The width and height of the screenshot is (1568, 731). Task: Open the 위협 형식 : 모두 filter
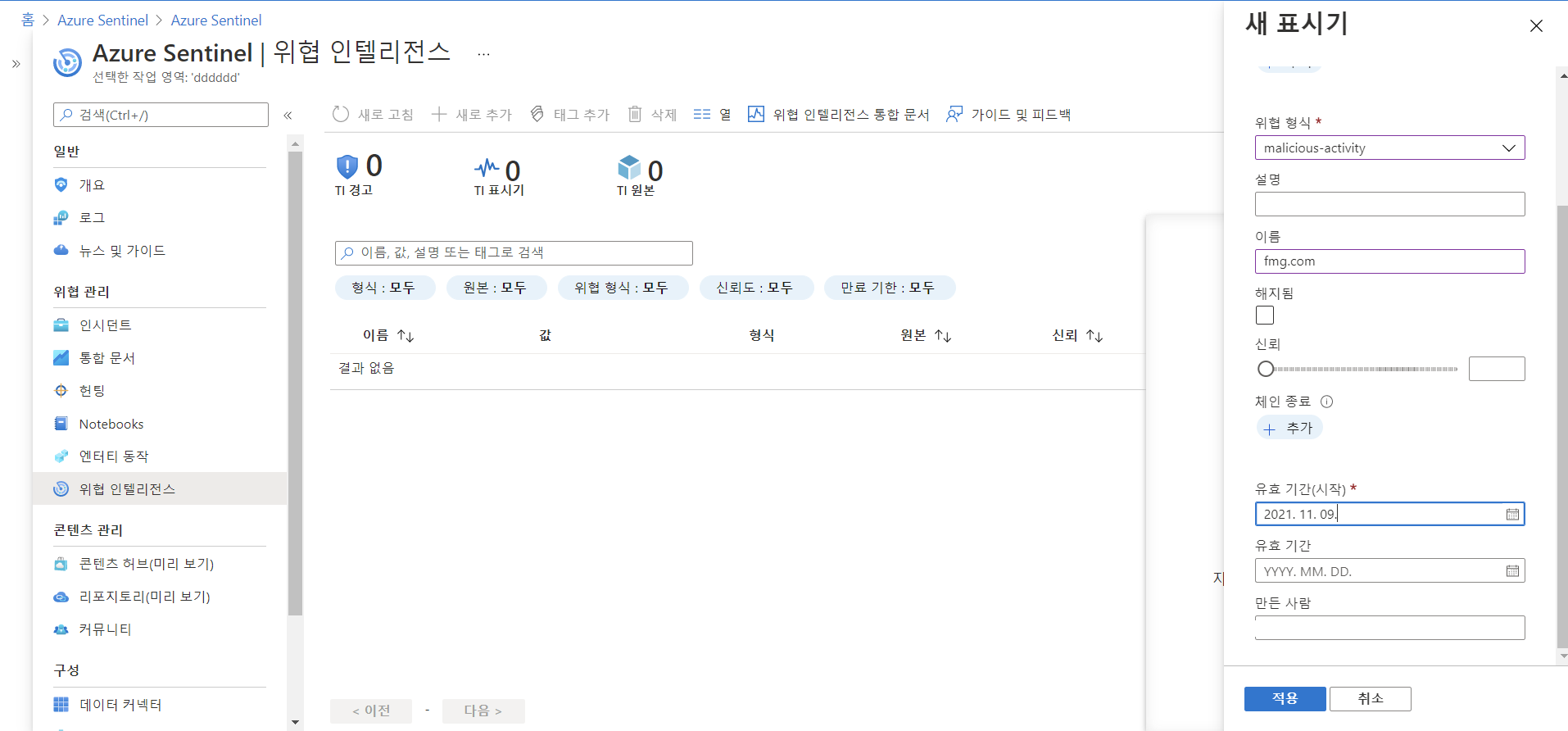[x=622, y=288]
